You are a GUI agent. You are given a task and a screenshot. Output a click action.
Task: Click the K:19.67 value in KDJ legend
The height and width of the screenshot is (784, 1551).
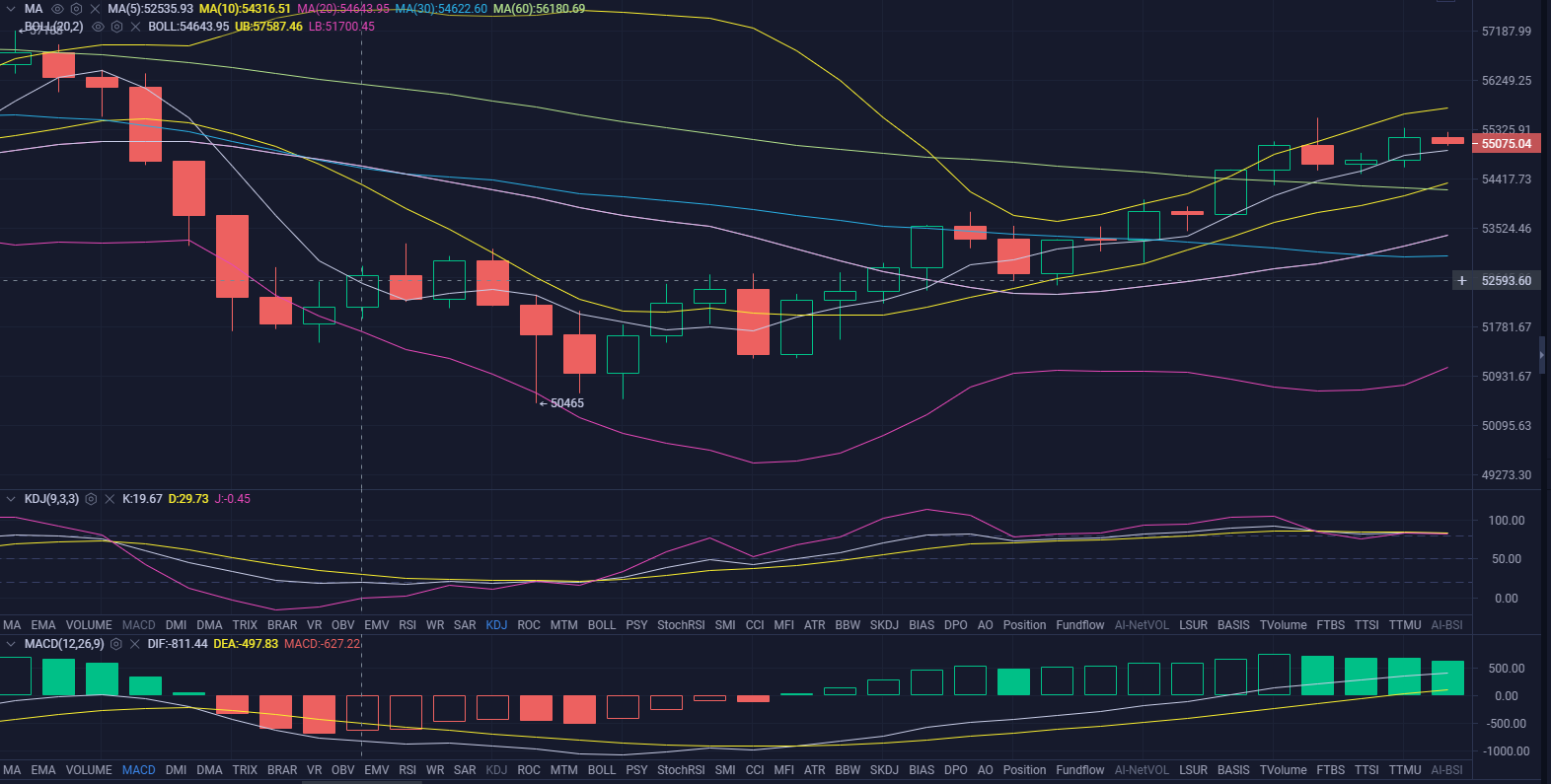pyautogui.click(x=142, y=499)
